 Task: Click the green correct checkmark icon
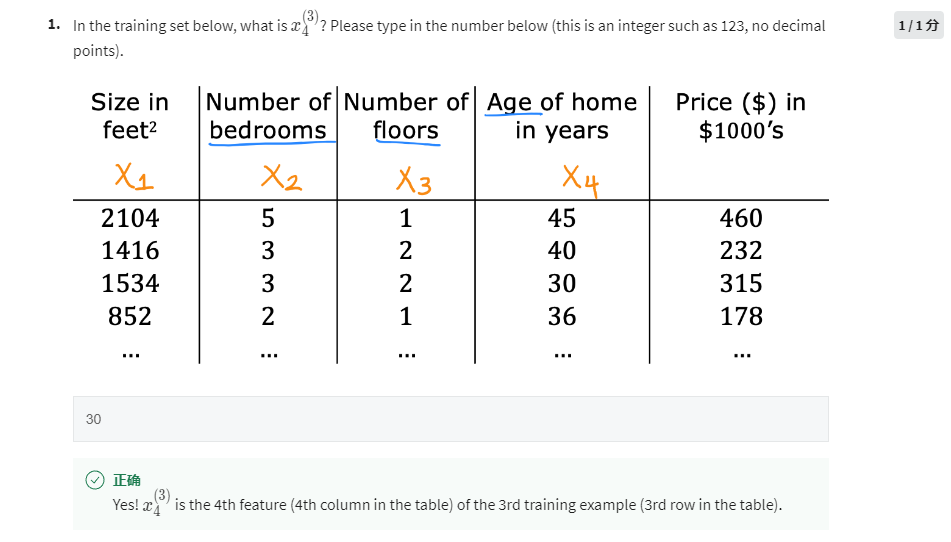(94, 480)
